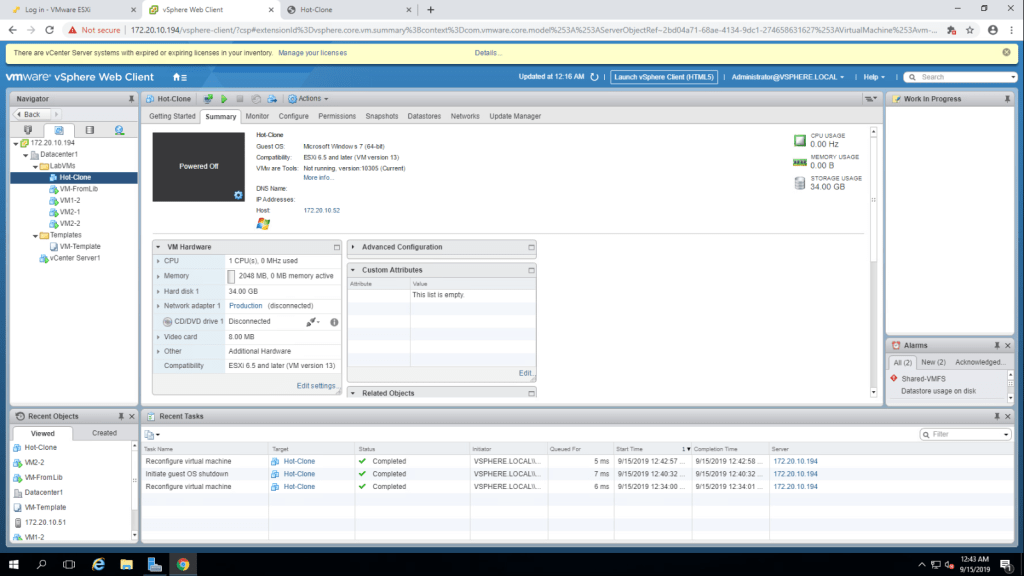1024x576 pixels.
Task: Click the Recent Tasks filter input field
Action: [965, 435]
